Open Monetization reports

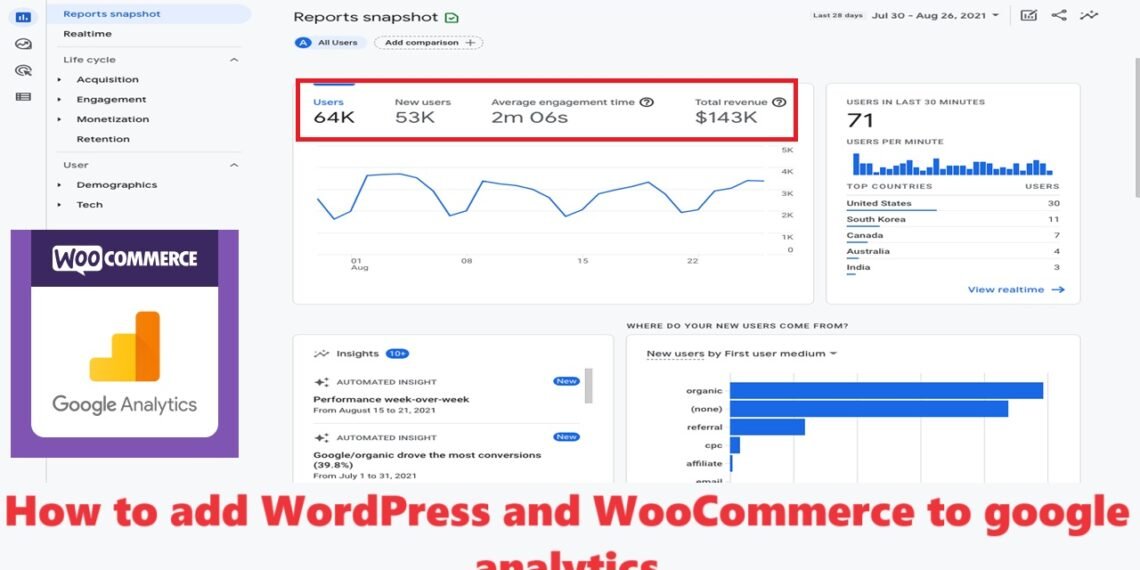[x=113, y=119]
